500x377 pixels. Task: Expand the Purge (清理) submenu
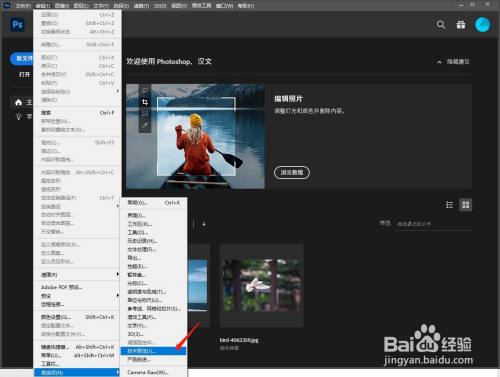coord(77,275)
